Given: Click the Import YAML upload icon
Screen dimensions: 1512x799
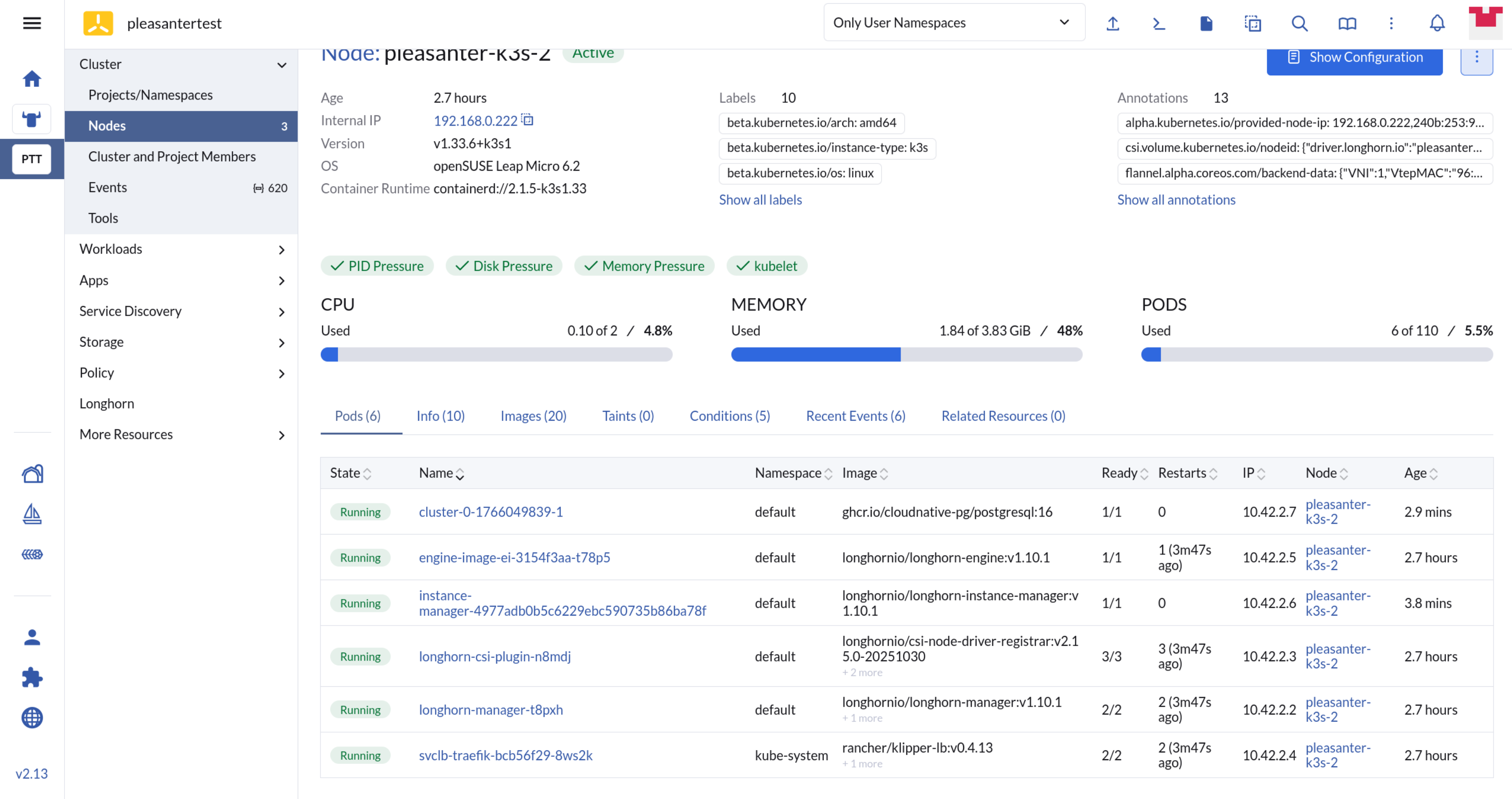Looking at the screenshot, I should click(x=1112, y=24).
